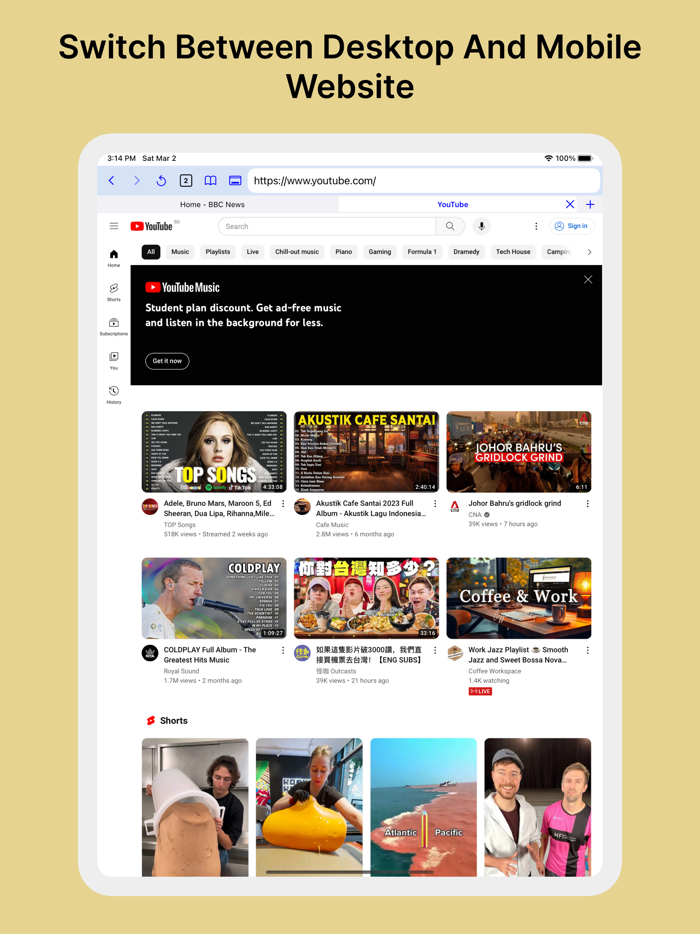Open options for Johor Bahru's gridlock video
Viewport: 700px width, 934px height.
pyautogui.click(x=587, y=504)
